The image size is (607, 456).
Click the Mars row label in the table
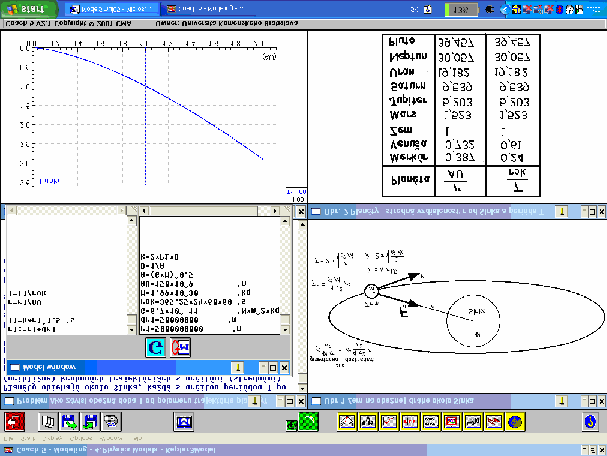point(403,115)
